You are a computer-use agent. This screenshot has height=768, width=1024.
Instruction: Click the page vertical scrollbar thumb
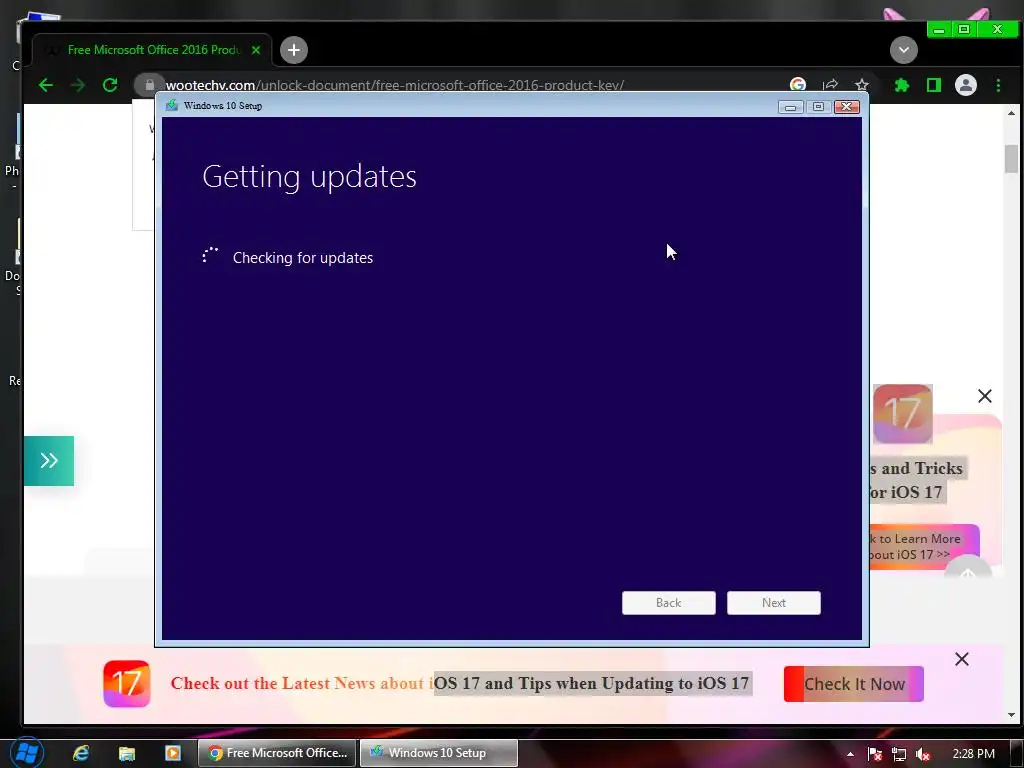click(1011, 159)
